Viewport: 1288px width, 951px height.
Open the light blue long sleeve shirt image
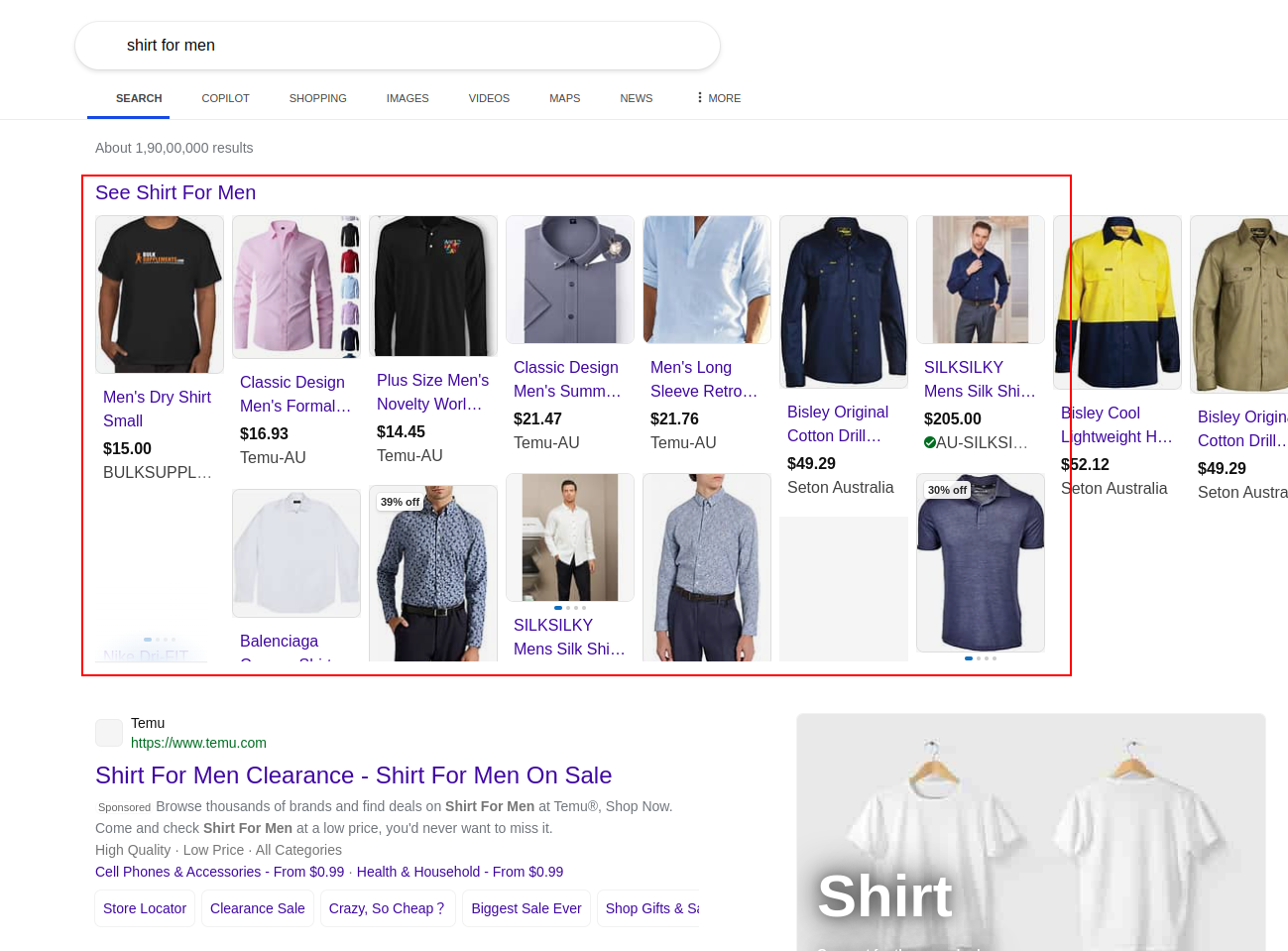tap(707, 280)
